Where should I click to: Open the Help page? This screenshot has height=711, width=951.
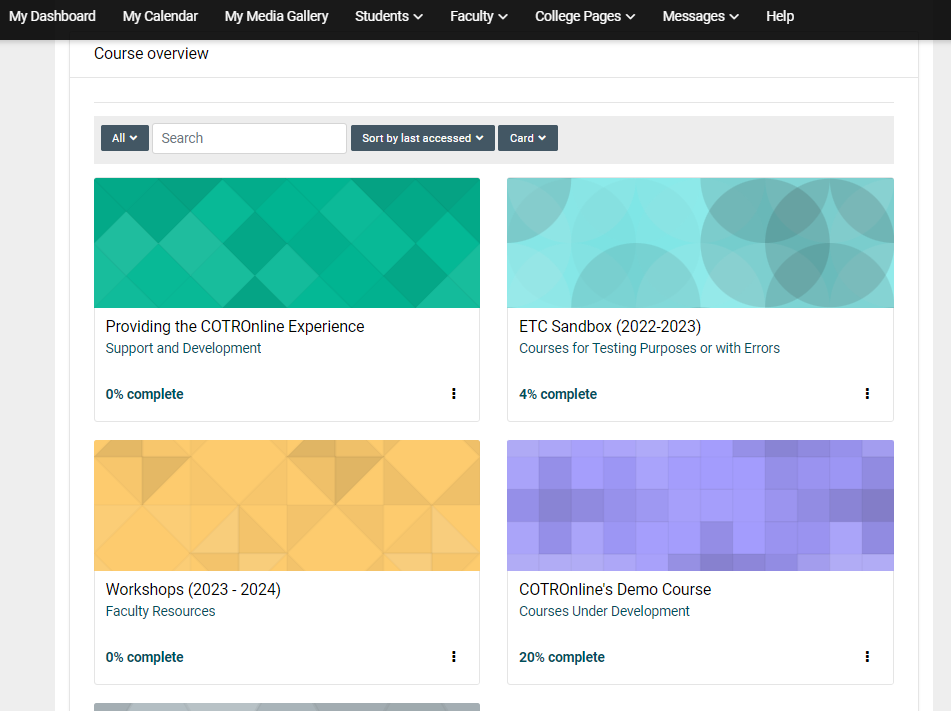[780, 16]
